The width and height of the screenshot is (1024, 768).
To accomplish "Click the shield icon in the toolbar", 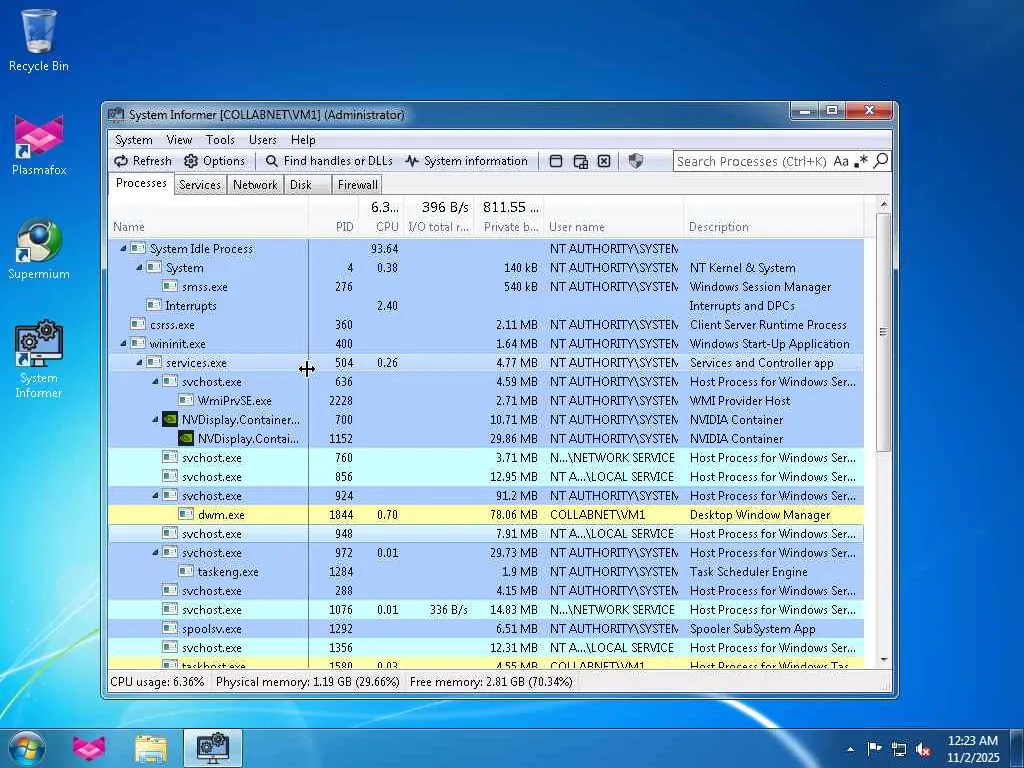I will (x=635, y=161).
